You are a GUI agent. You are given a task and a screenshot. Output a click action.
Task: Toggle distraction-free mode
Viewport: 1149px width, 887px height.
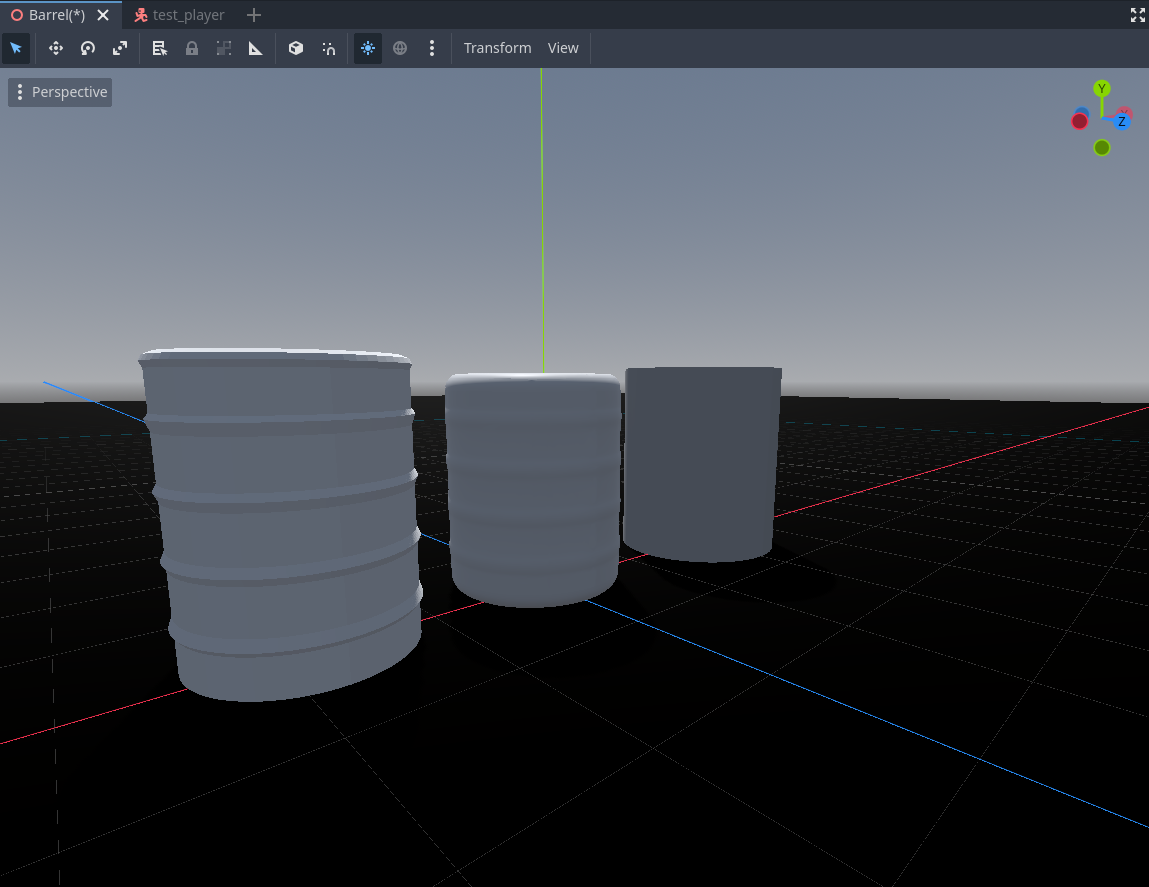point(1137,15)
